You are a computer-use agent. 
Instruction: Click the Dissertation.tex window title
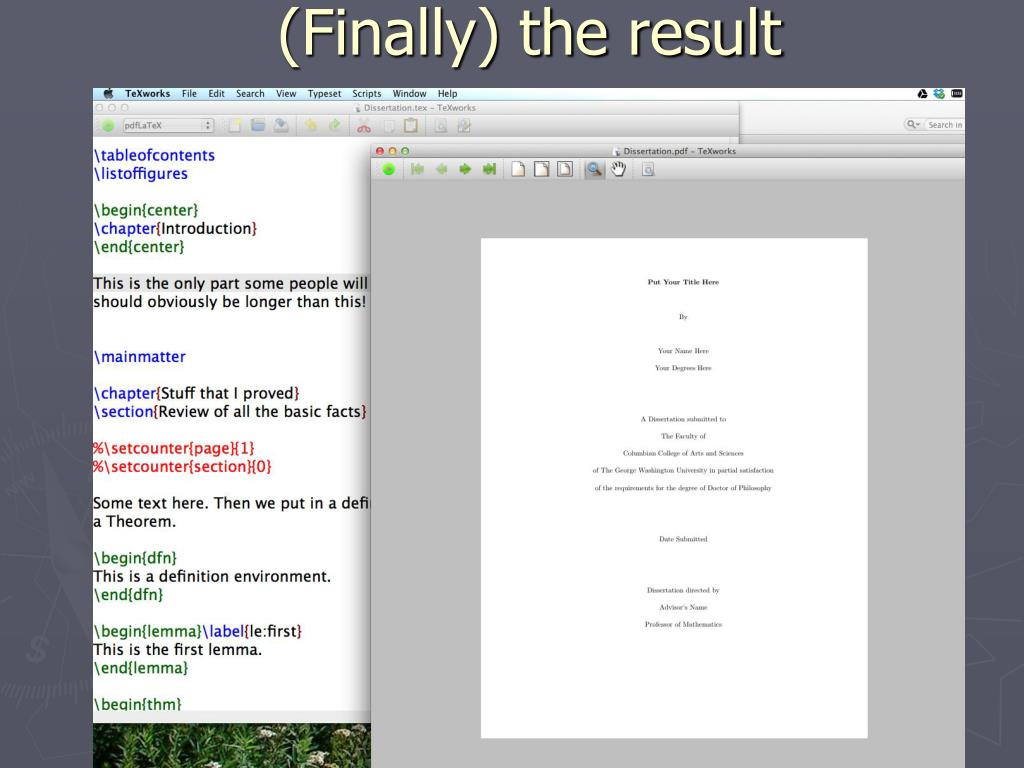[x=419, y=108]
